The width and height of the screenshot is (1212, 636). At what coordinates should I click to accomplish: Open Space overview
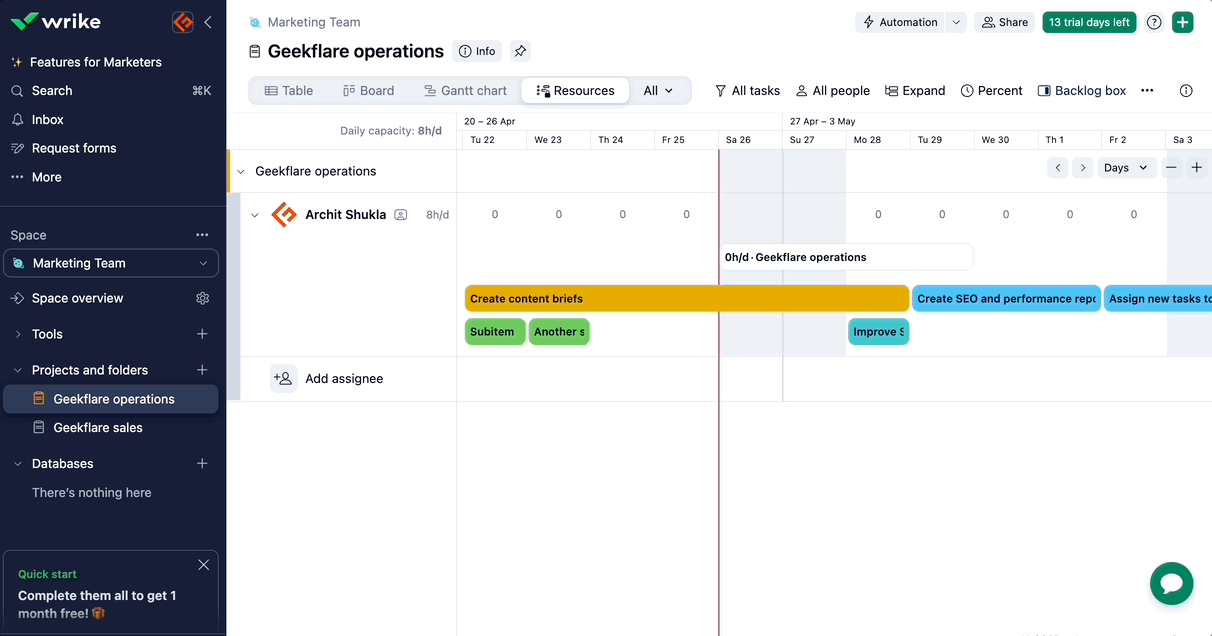[77, 298]
